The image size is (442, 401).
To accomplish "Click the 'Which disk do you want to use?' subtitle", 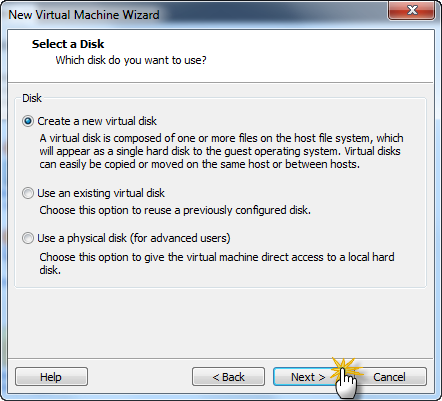I will [131, 60].
